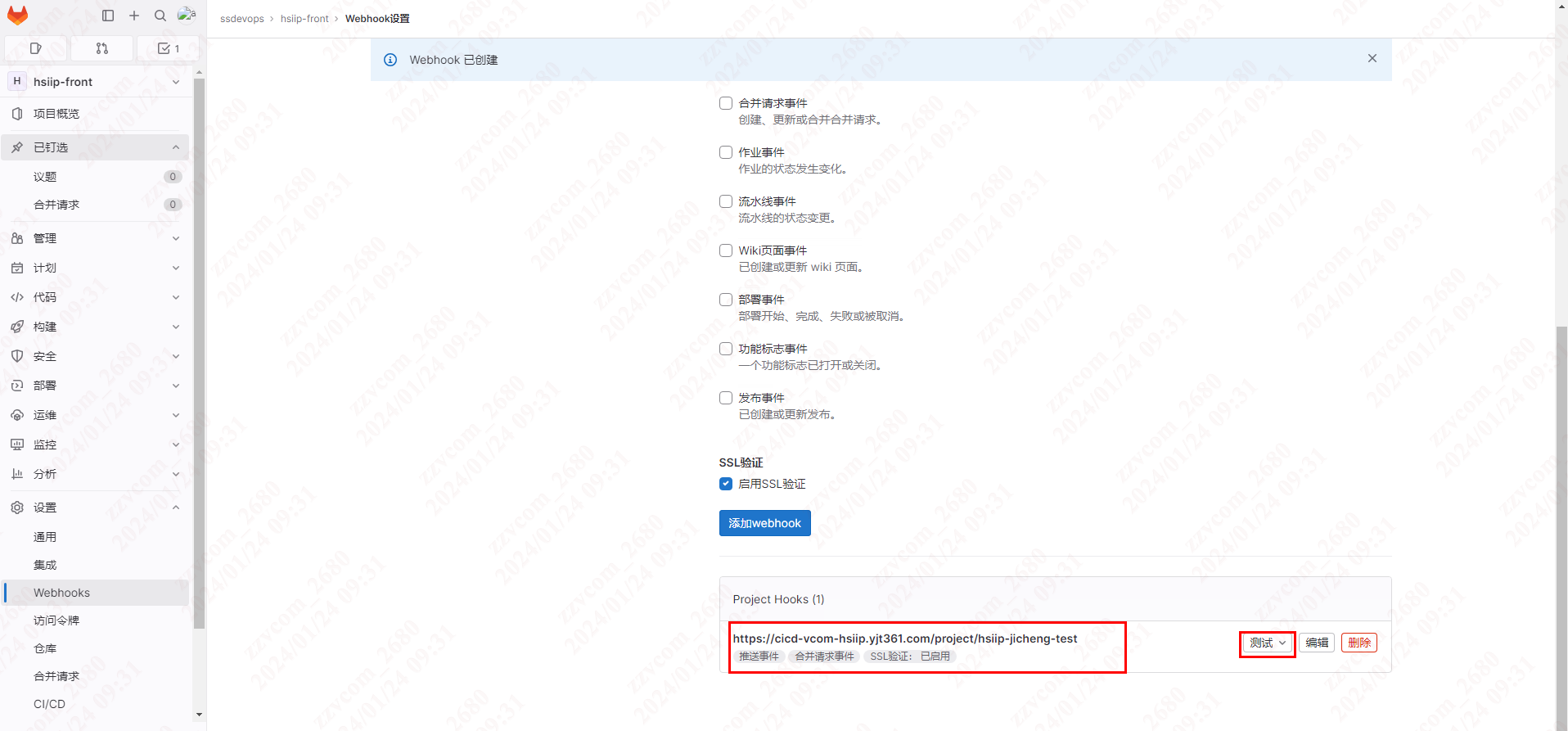Open 仓库 settings page
Viewport: 1568px width, 731px height.
[96, 648]
